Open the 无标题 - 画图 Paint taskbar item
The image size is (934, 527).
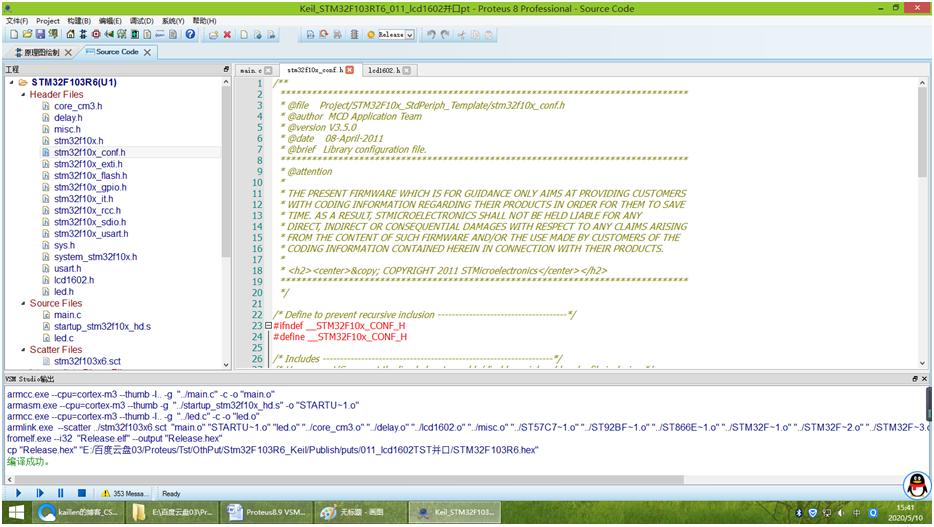click(x=362, y=512)
